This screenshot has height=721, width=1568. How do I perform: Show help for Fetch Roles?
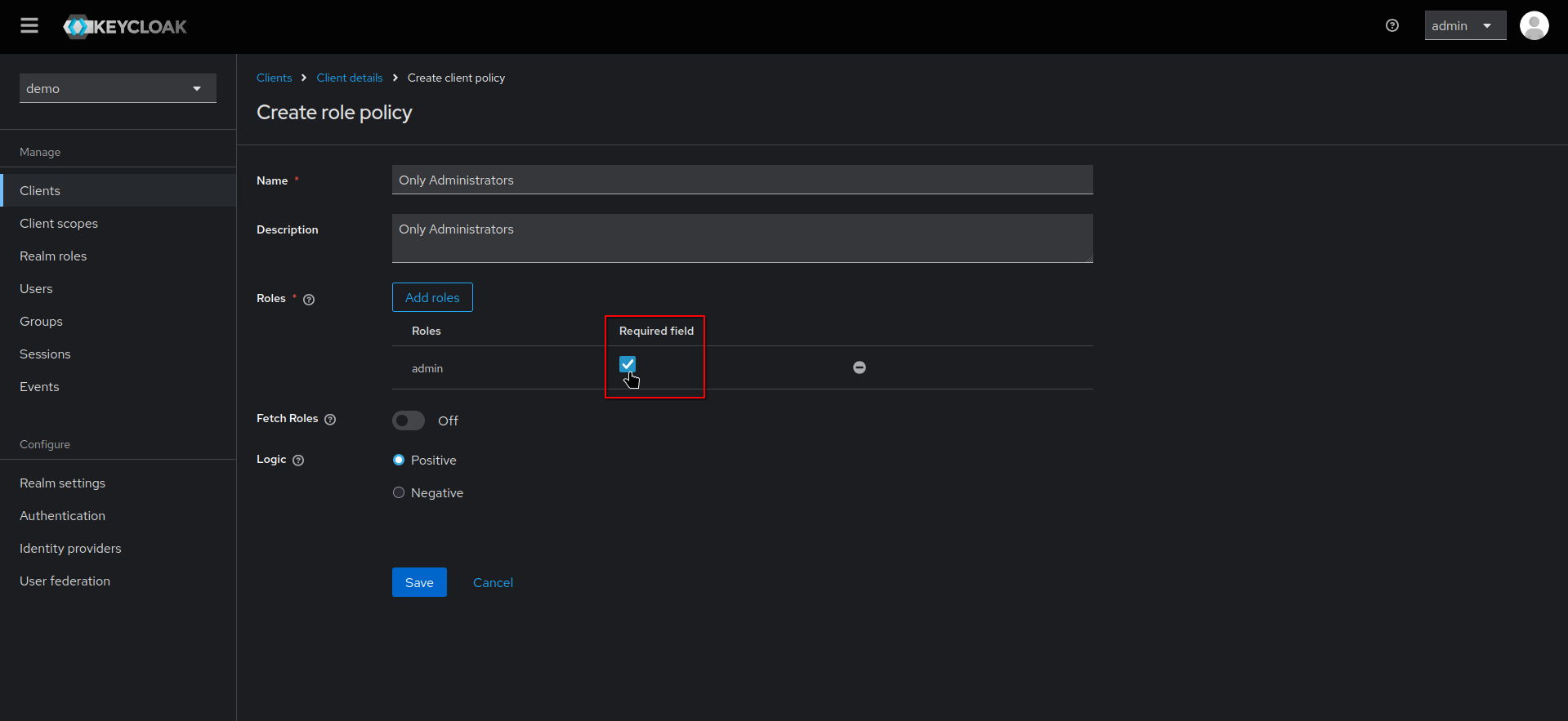tap(330, 420)
